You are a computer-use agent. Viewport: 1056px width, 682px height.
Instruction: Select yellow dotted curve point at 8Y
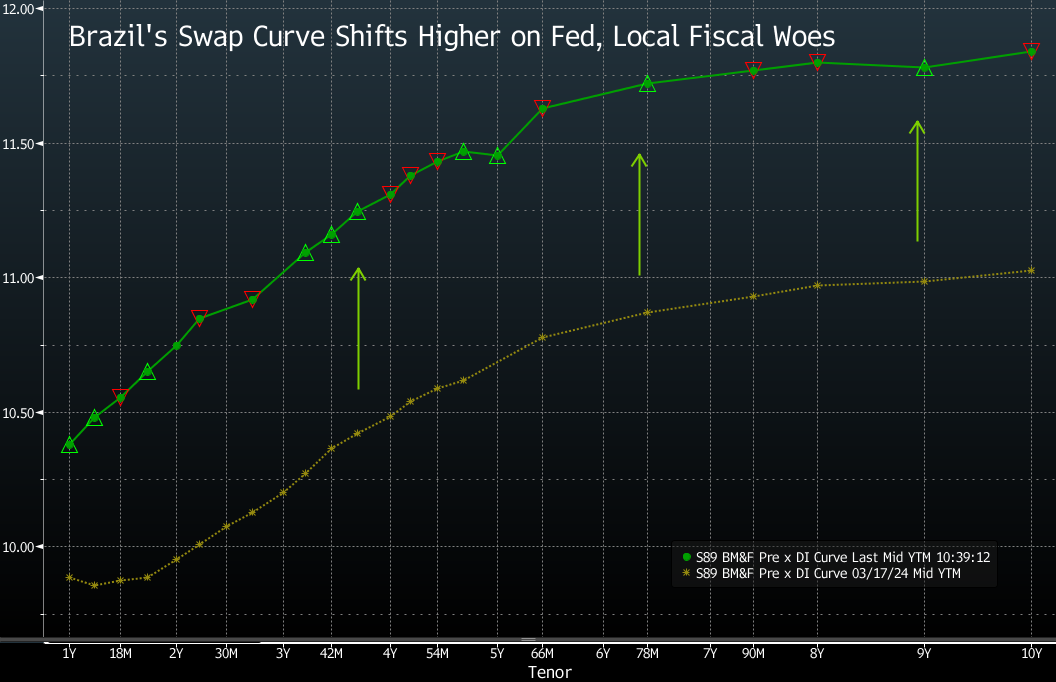(x=817, y=285)
